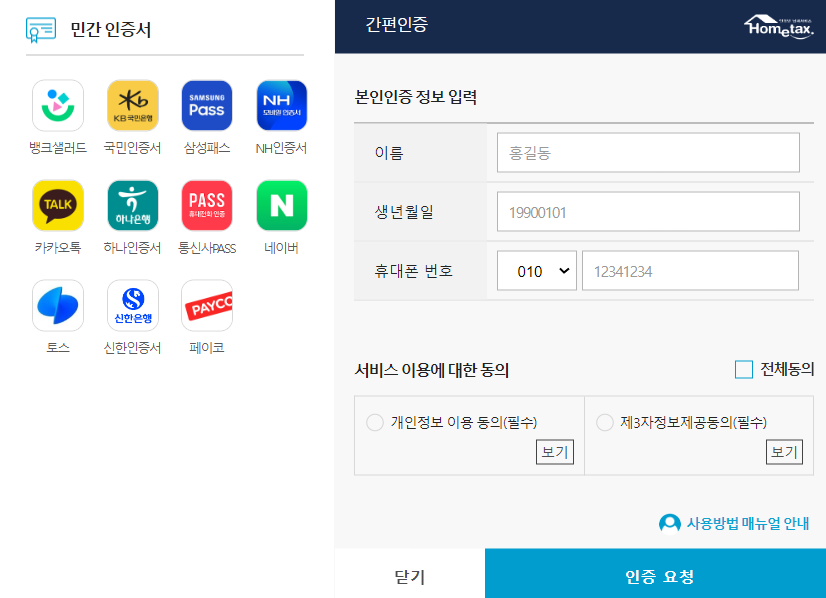Select the 뱅크샐러드 authentication icon

tap(57, 105)
